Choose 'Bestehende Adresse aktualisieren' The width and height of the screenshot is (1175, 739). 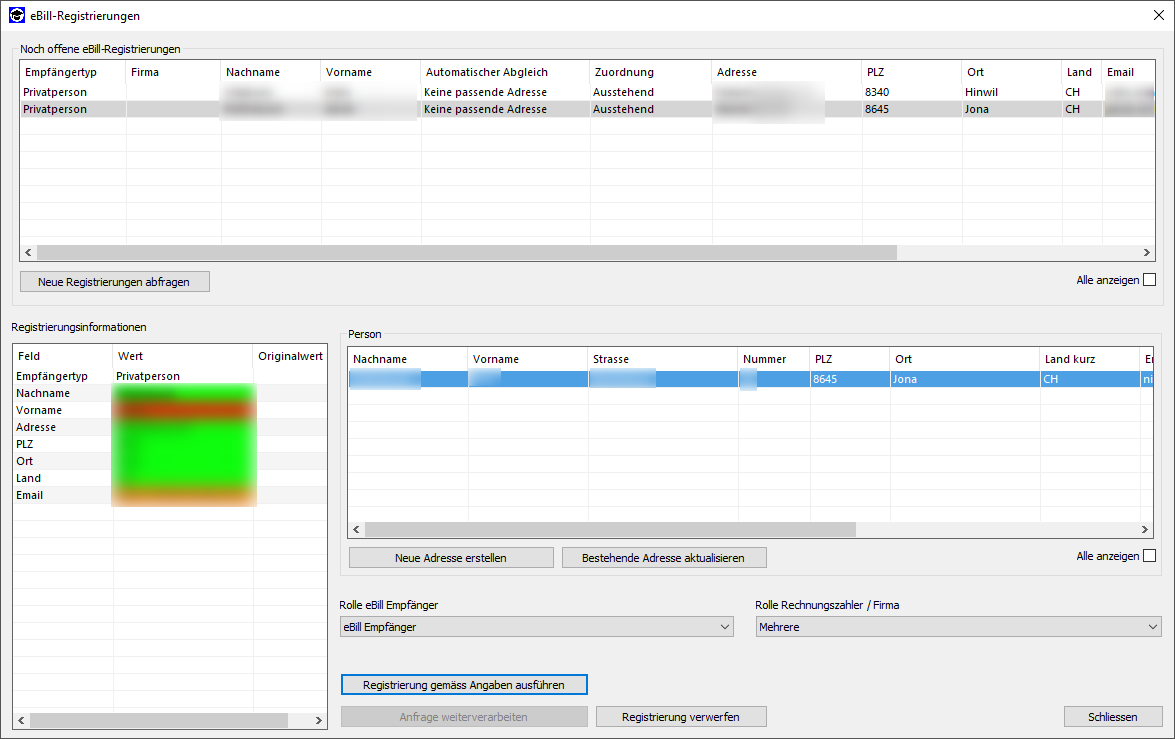pyautogui.click(x=663, y=558)
